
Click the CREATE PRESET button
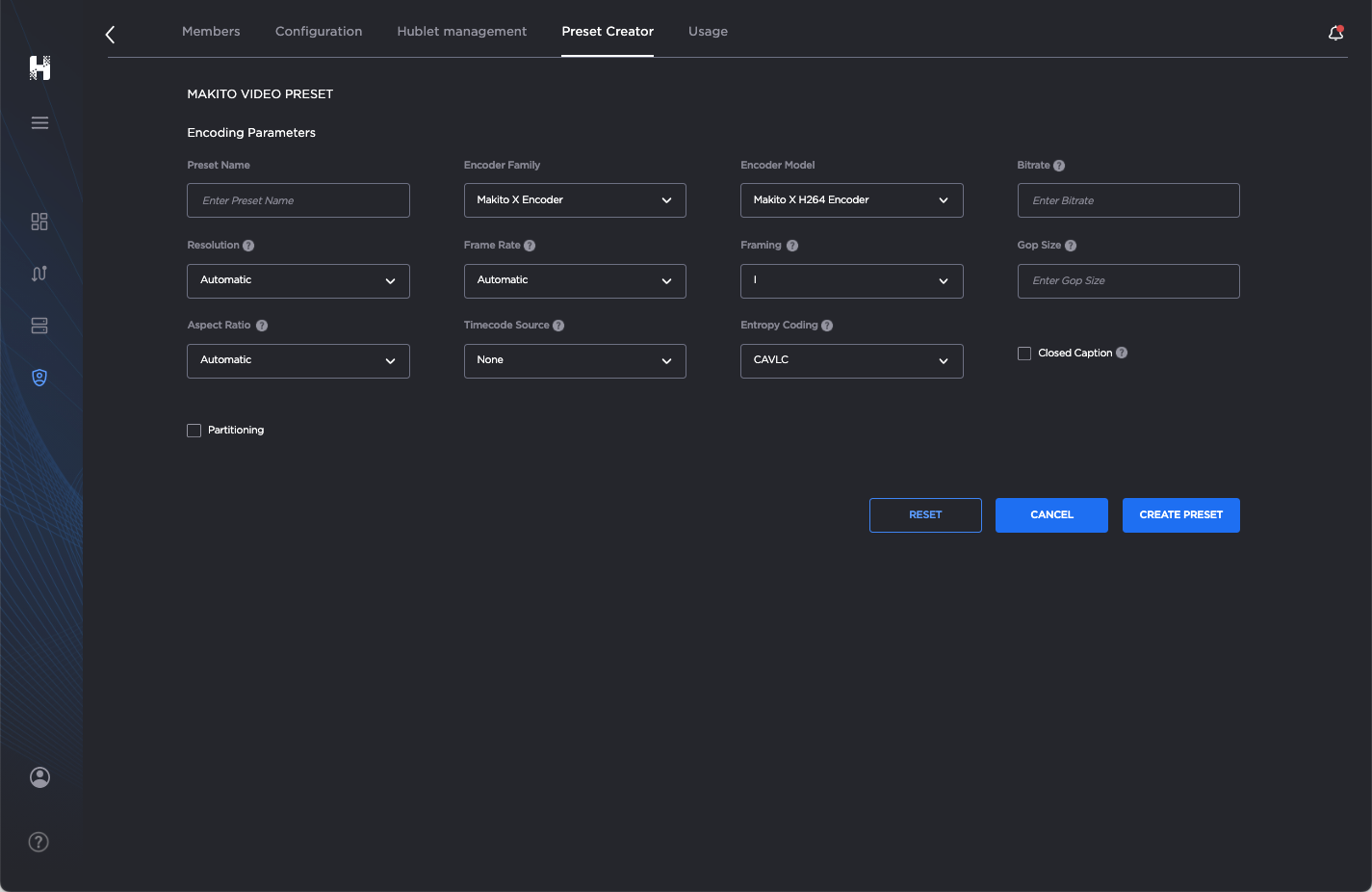coord(1180,515)
